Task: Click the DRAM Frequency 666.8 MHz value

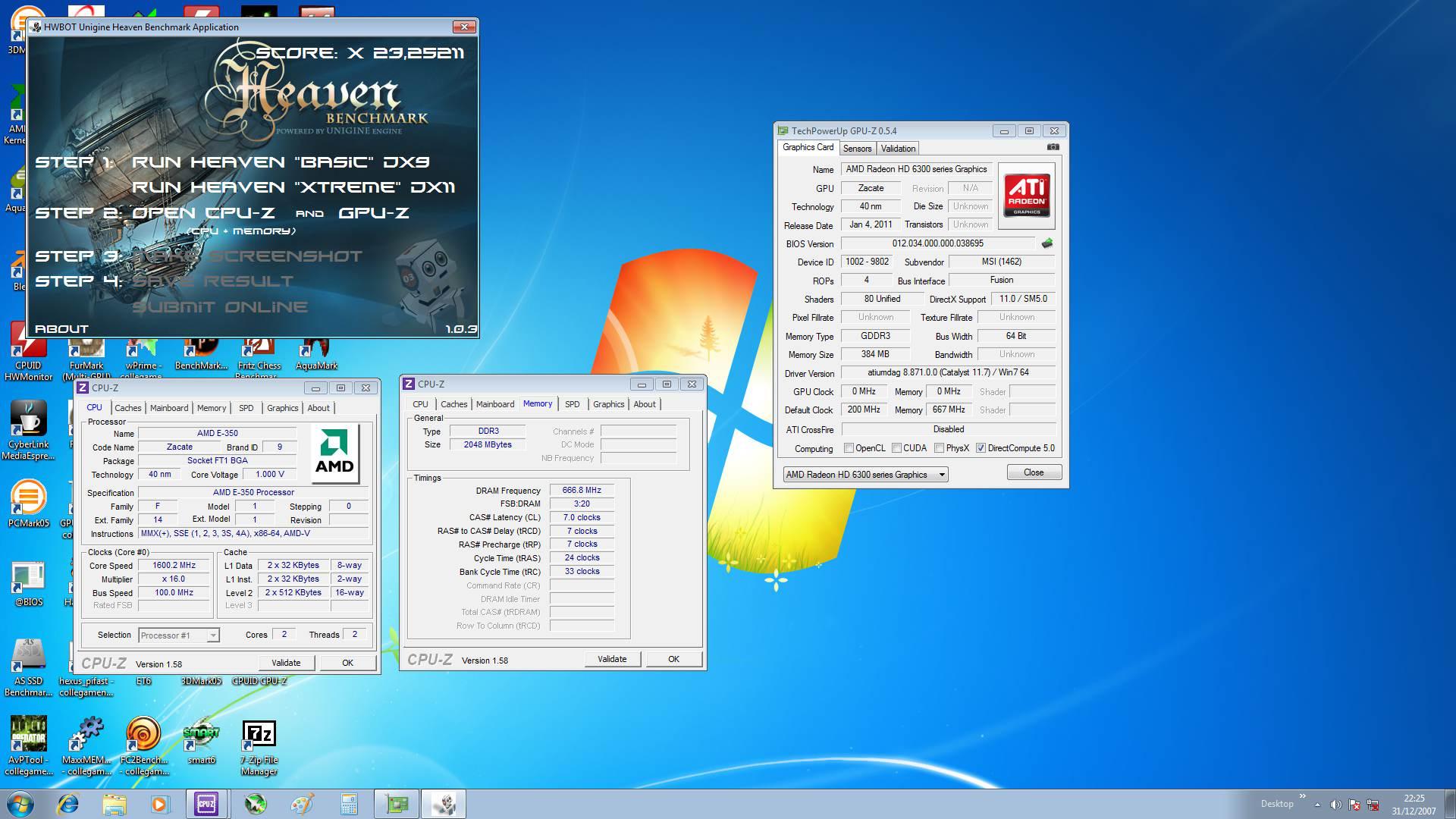Action: tap(582, 491)
